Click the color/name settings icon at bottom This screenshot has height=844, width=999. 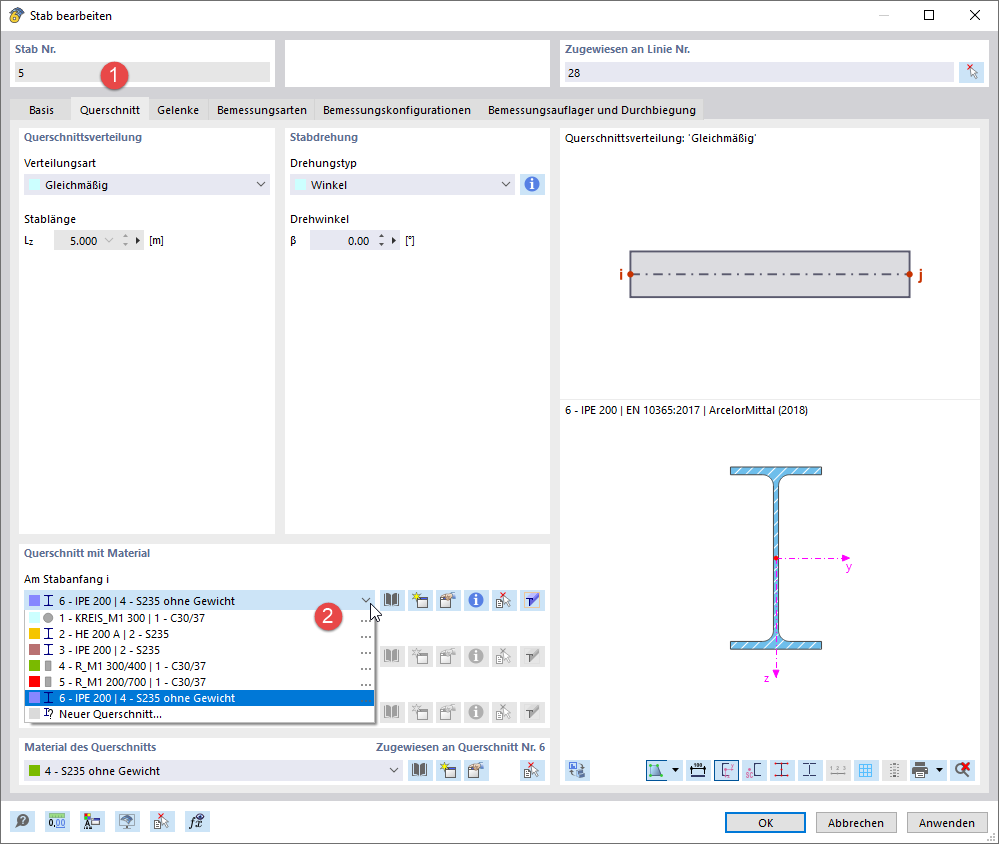pos(92,822)
